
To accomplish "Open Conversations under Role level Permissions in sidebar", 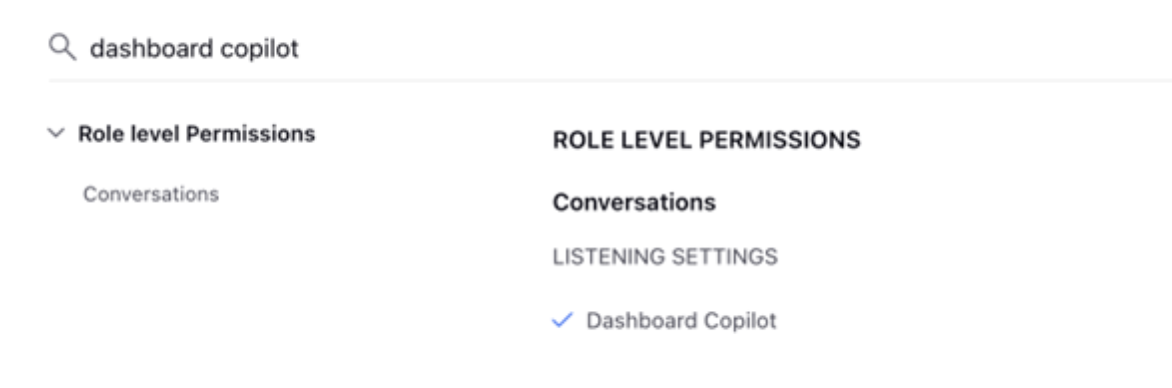I will 151,194.
